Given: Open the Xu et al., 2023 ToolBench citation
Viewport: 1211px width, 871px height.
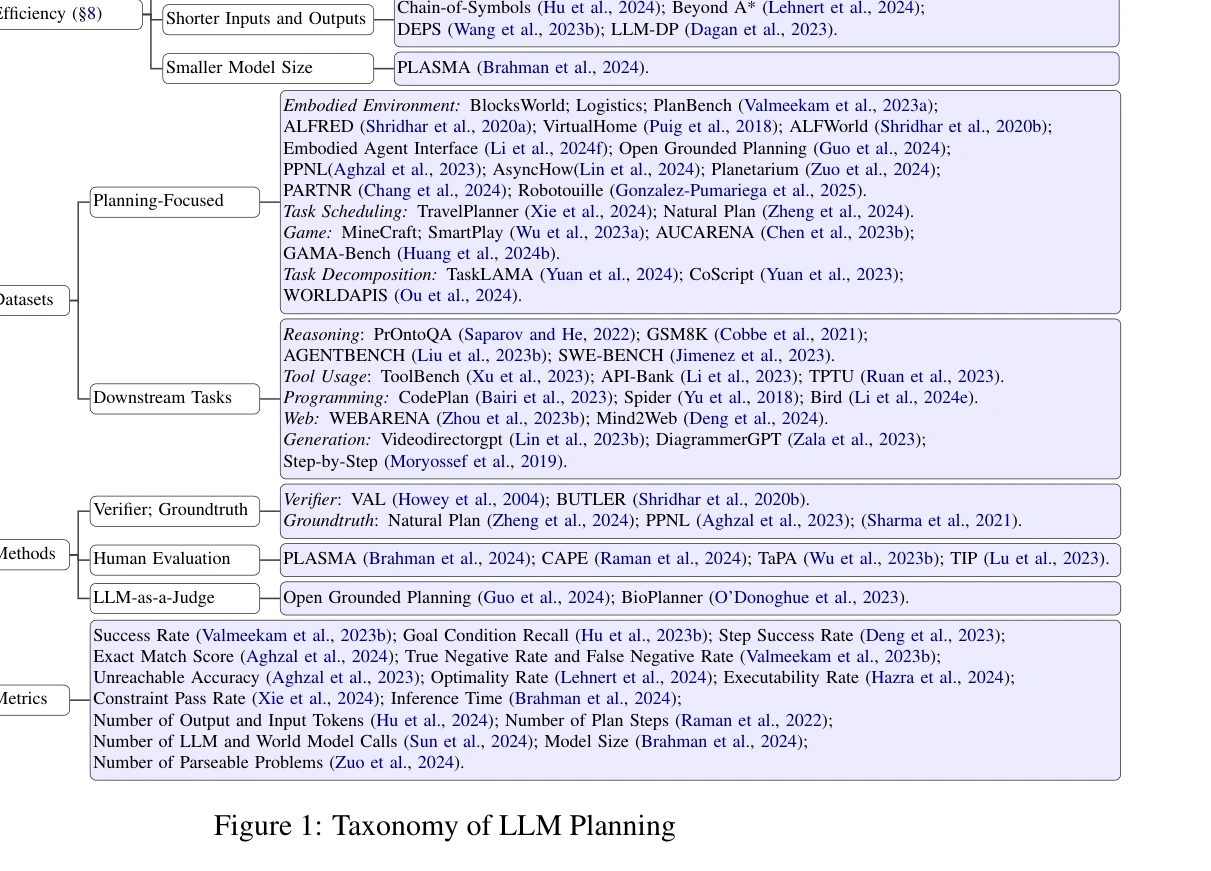Looking at the screenshot, I should tap(526, 376).
